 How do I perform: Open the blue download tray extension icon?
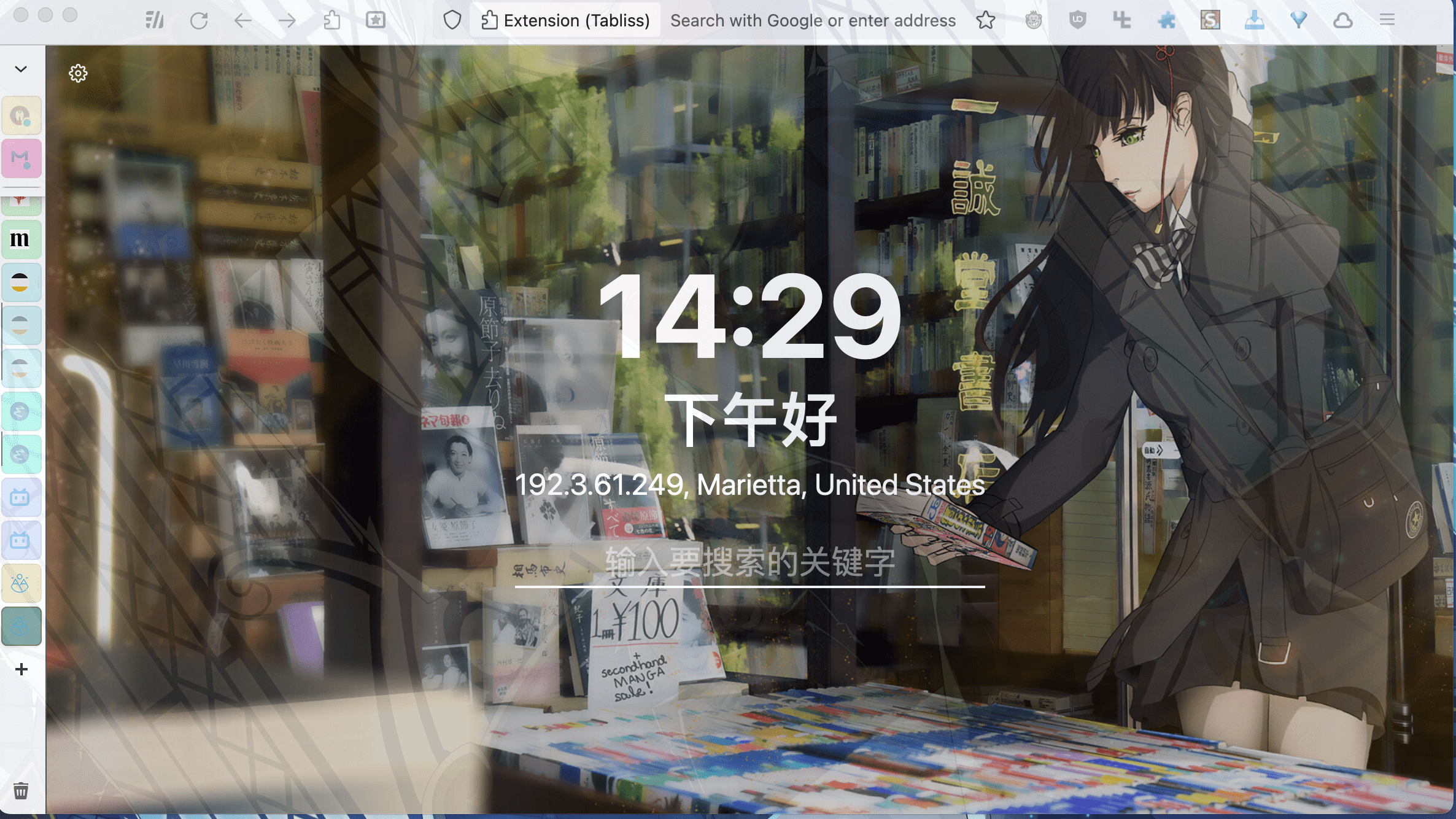1255,20
